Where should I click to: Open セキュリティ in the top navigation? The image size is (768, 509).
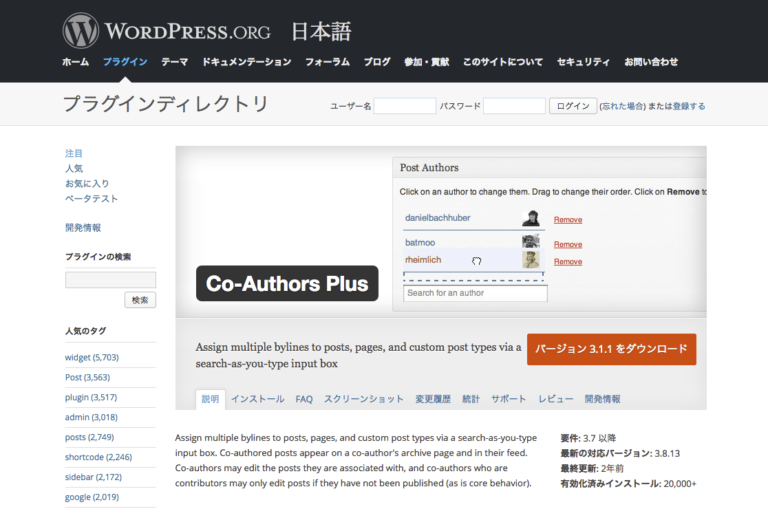click(x=583, y=62)
